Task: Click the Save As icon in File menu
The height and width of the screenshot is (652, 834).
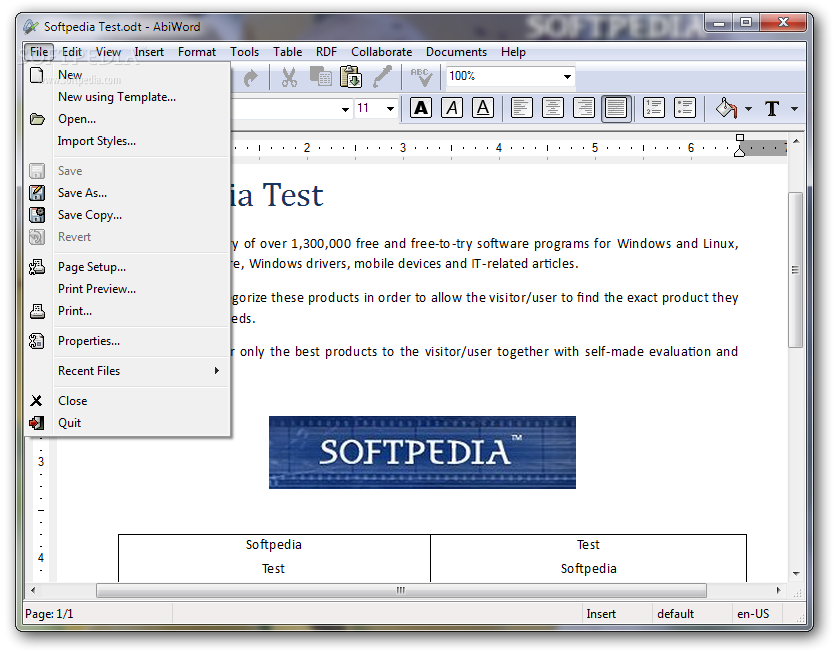Action: [37, 193]
